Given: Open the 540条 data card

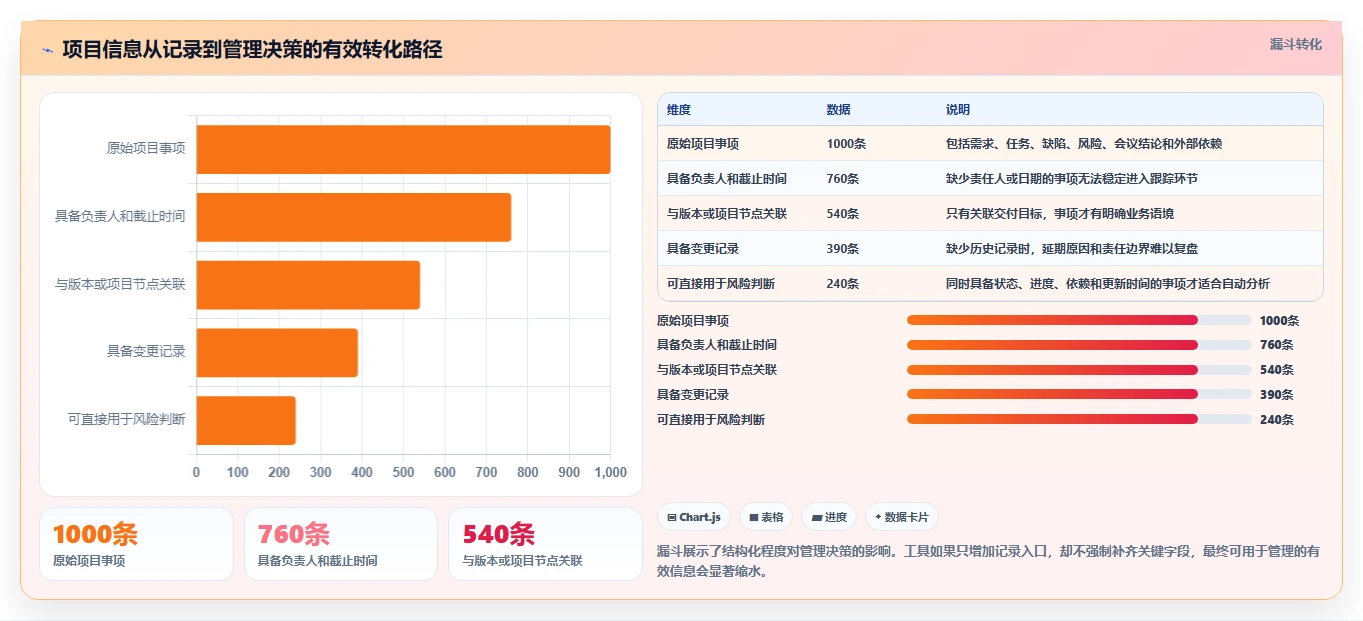Looking at the screenshot, I should [545, 544].
